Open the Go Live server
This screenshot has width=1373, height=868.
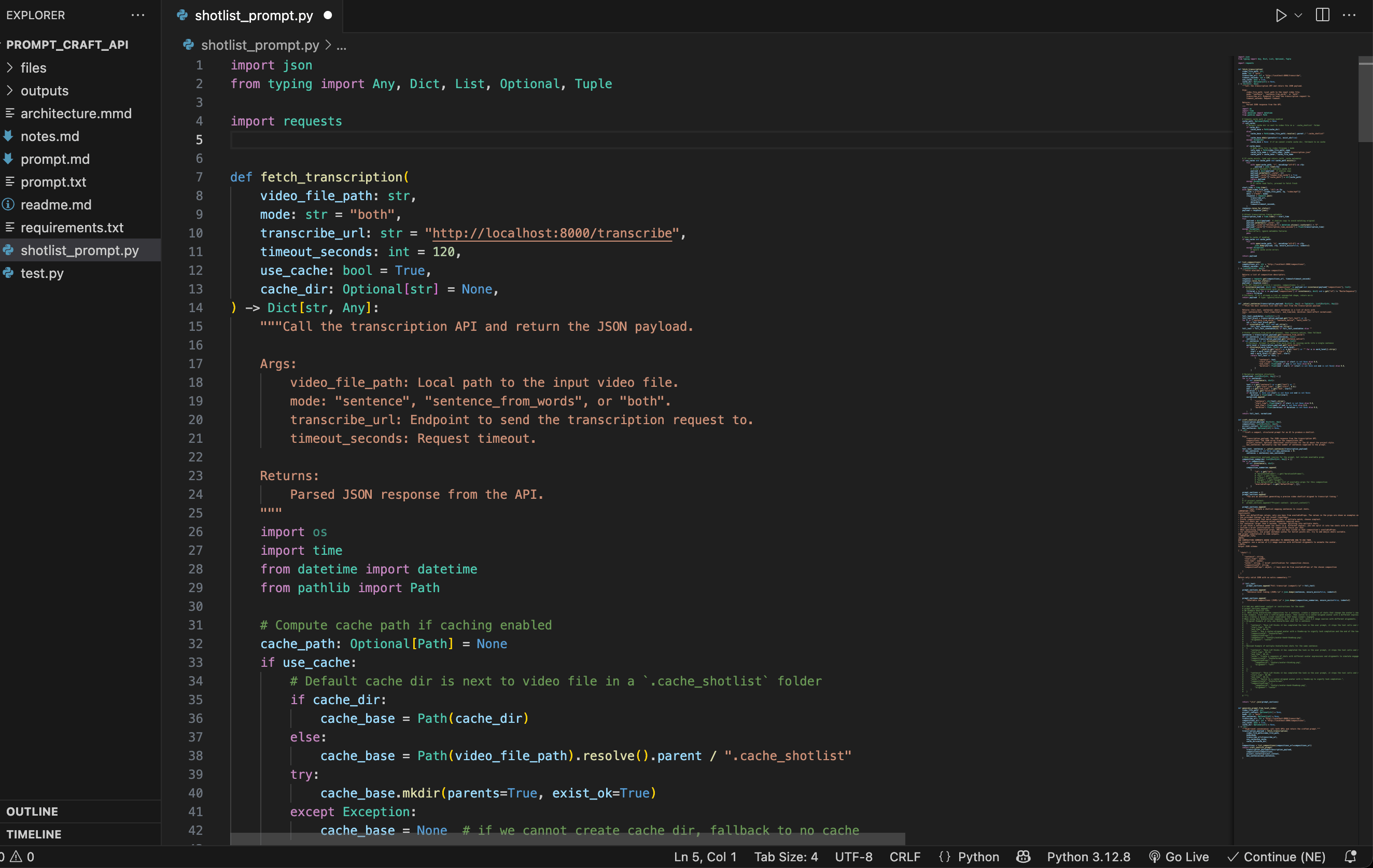(x=1179, y=856)
